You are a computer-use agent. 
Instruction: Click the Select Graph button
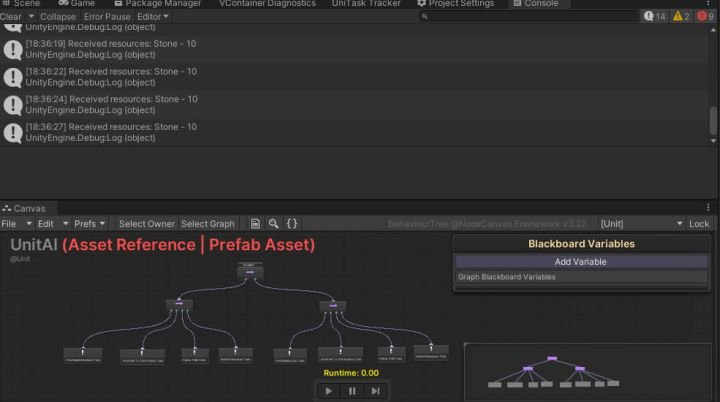click(208, 224)
